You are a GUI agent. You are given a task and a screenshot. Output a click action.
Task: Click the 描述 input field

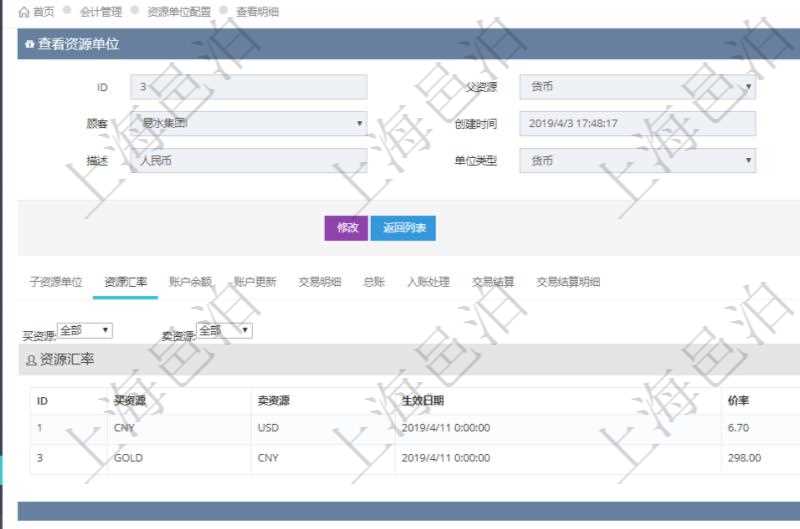[248, 161]
